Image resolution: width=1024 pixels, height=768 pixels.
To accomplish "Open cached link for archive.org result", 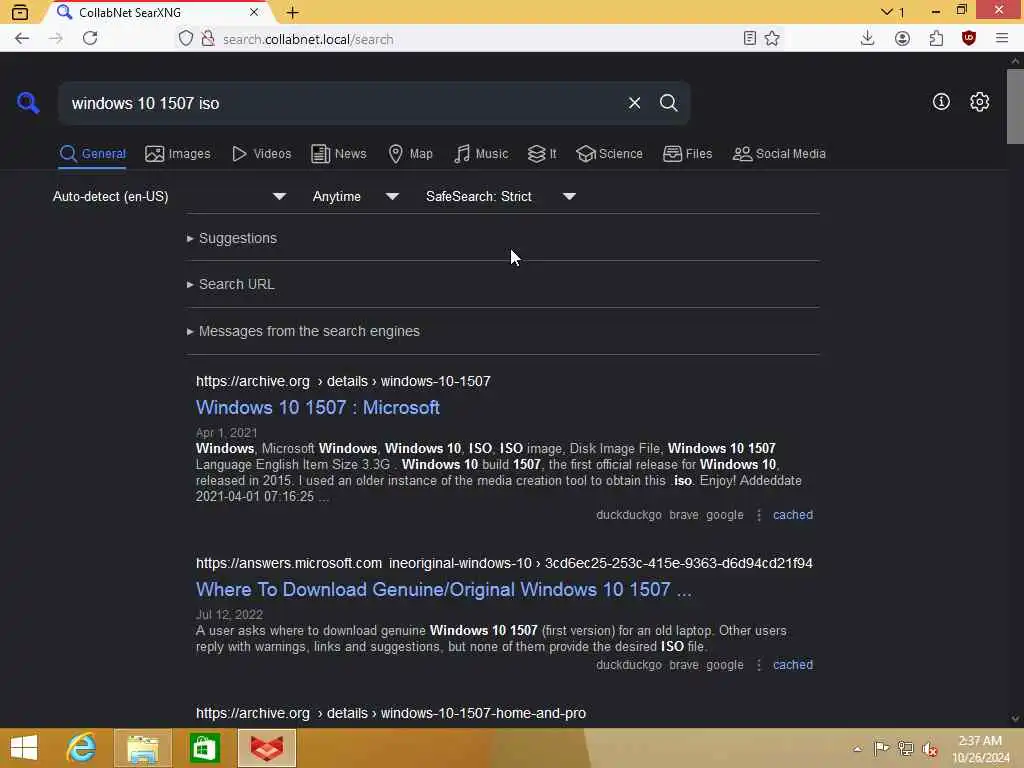I will click(793, 515).
